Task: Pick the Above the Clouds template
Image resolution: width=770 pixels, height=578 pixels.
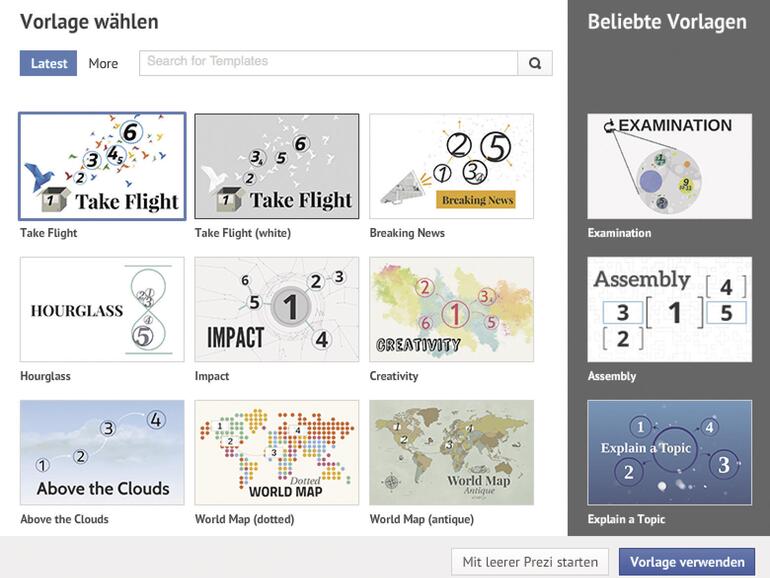Action: pyautogui.click(x=102, y=452)
